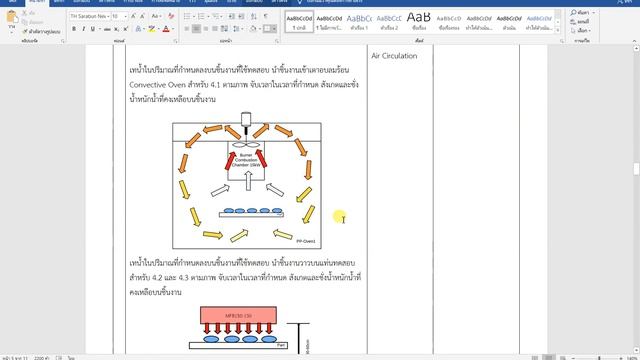
Task: Toggle Superscript formatting
Action: [x=126, y=29]
